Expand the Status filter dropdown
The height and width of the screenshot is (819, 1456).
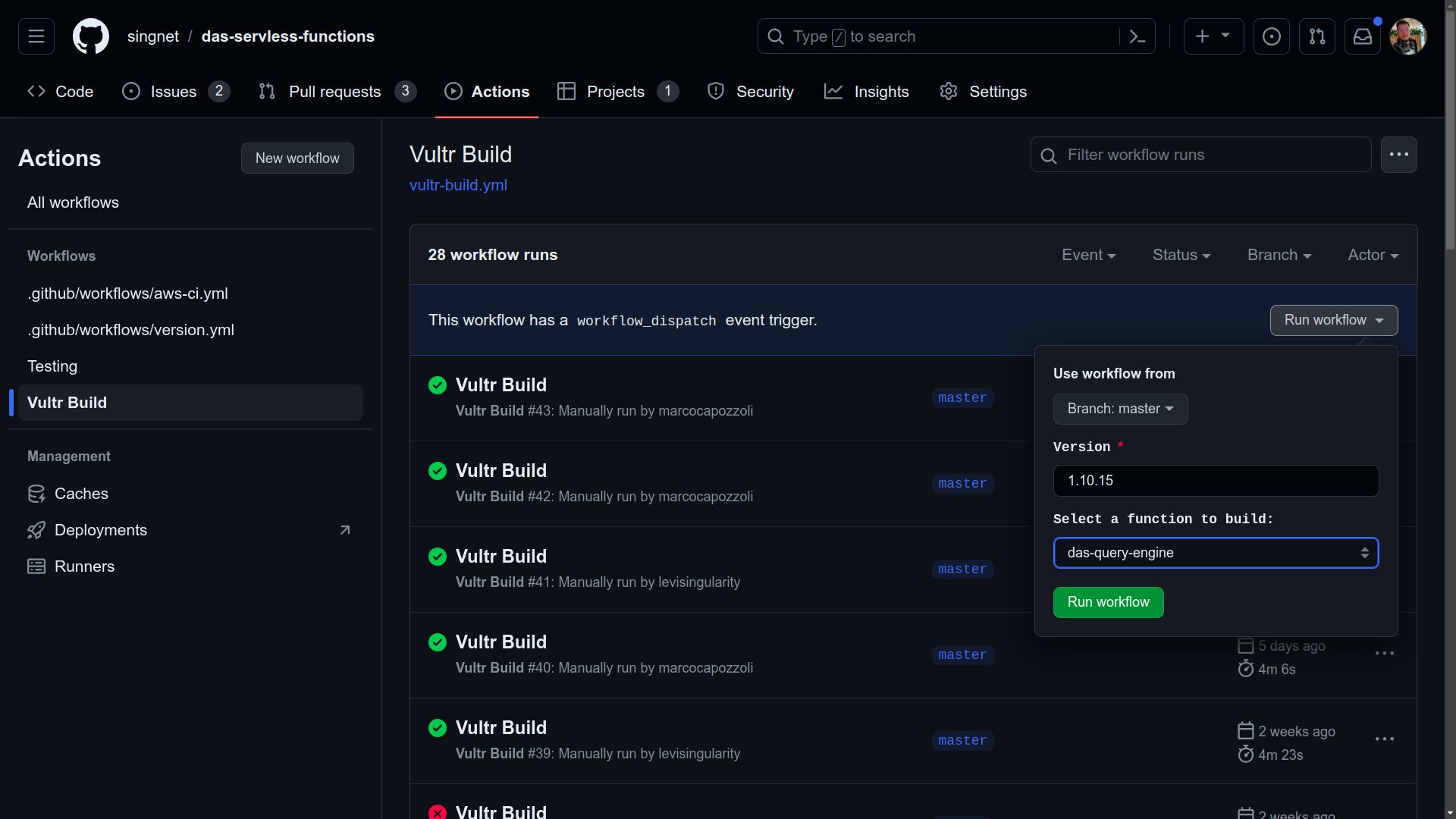[x=1181, y=256]
